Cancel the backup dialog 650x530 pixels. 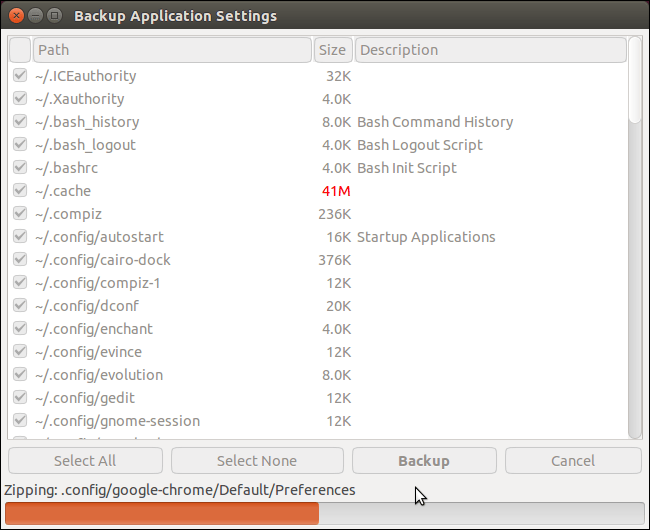coord(573,461)
